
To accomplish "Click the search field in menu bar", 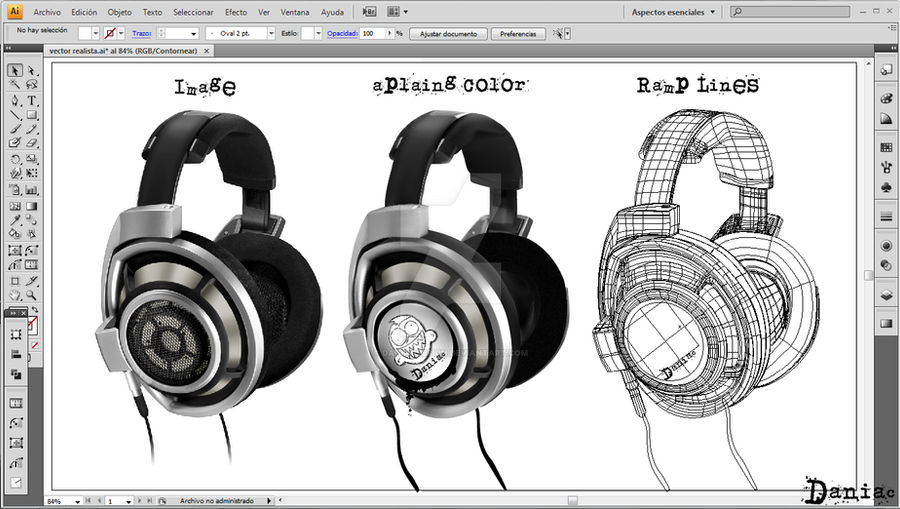I will [790, 11].
